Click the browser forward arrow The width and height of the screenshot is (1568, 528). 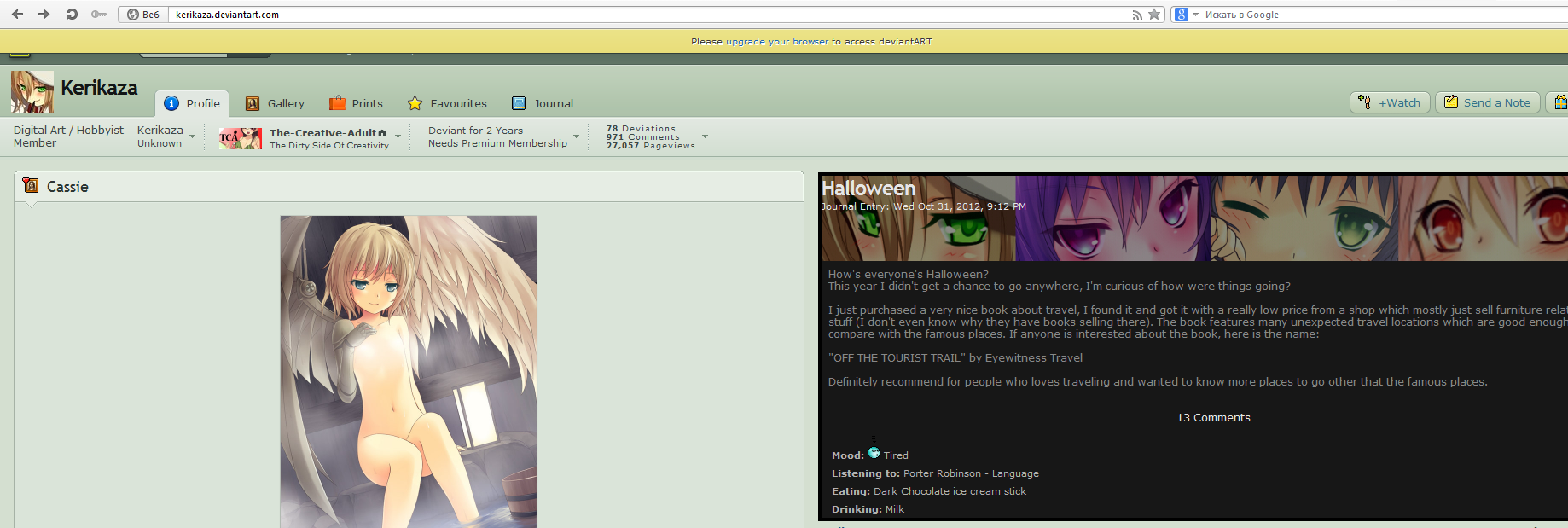click(x=44, y=15)
